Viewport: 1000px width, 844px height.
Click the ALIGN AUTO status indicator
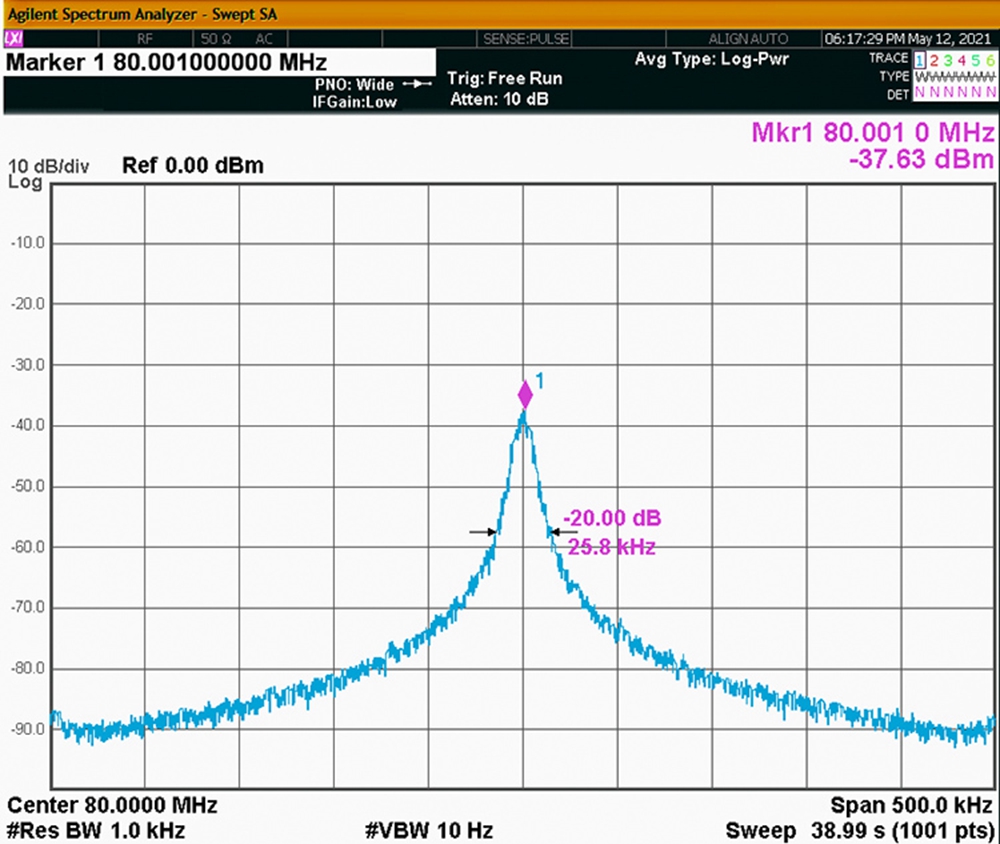tap(748, 39)
